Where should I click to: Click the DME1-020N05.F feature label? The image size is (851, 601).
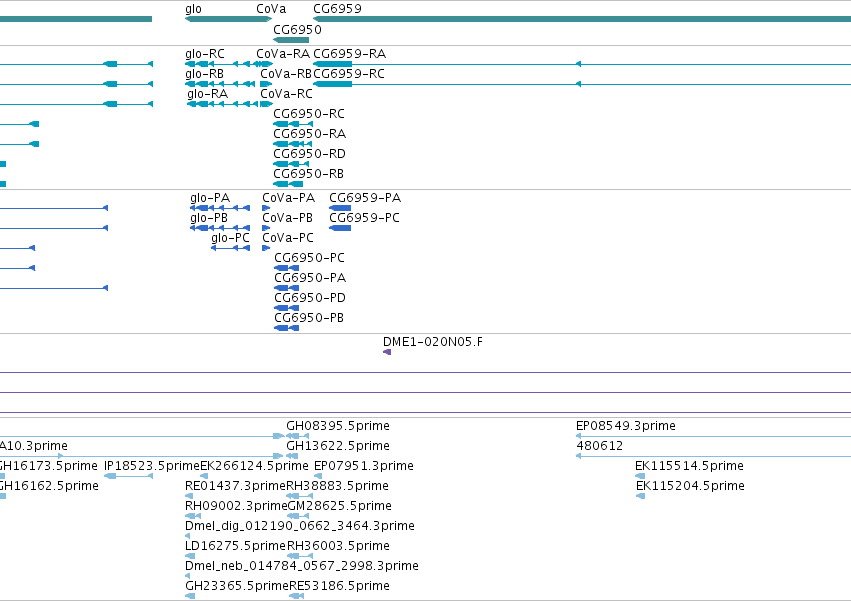pos(433,343)
